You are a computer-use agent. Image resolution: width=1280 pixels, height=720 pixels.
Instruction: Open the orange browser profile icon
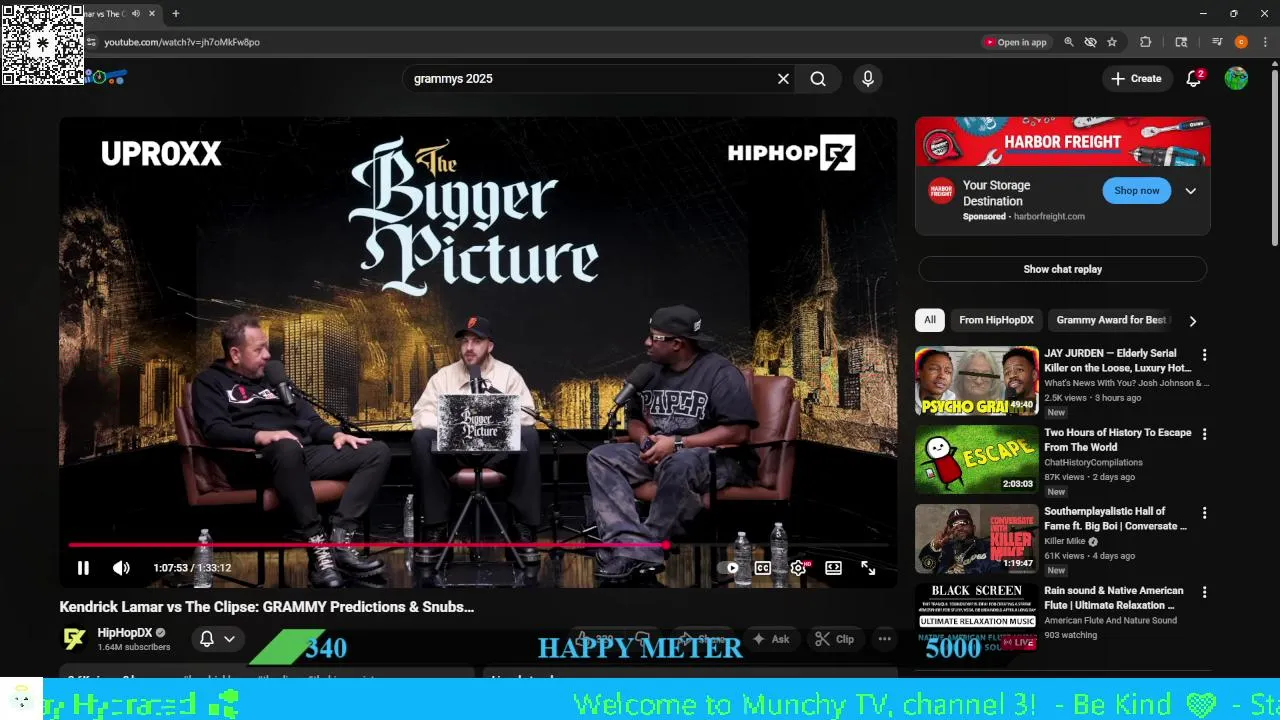click(x=1241, y=42)
